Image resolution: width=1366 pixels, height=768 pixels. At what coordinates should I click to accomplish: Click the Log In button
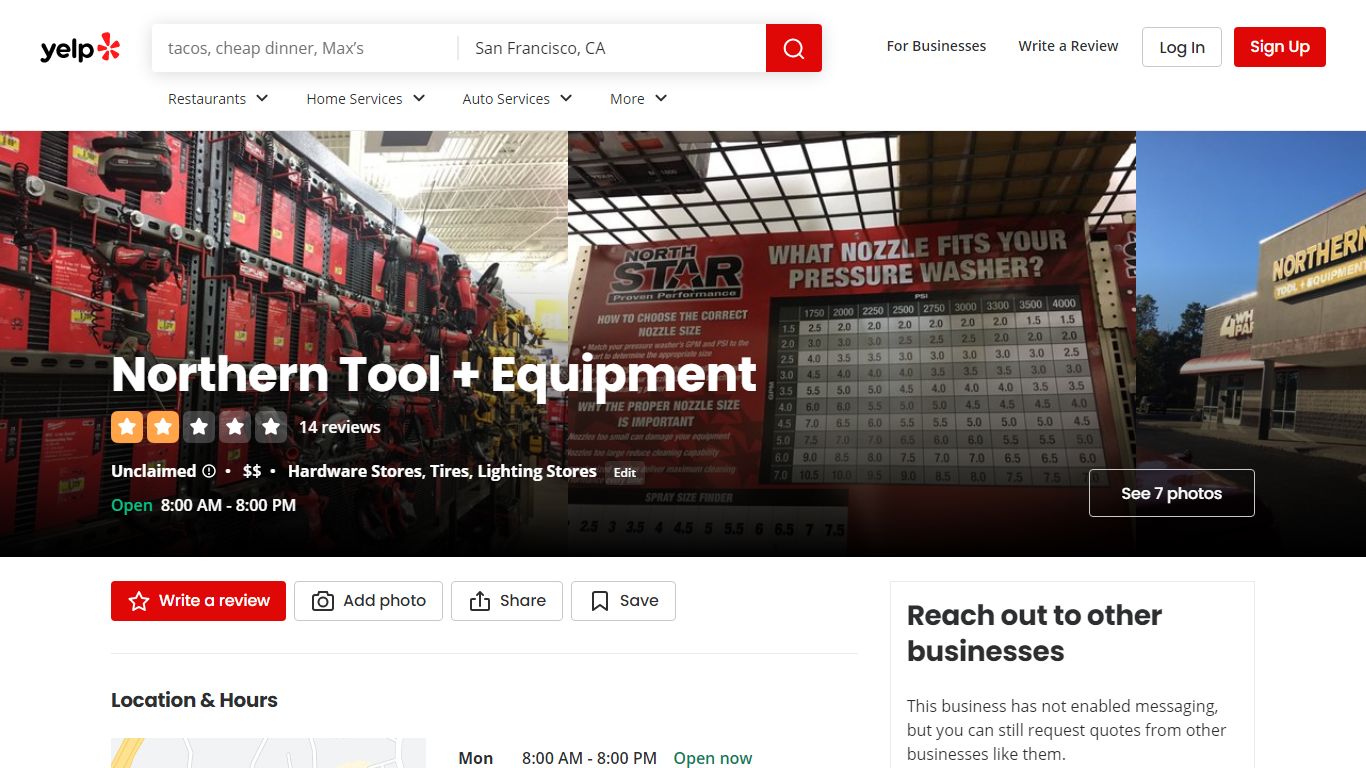click(1182, 47)
